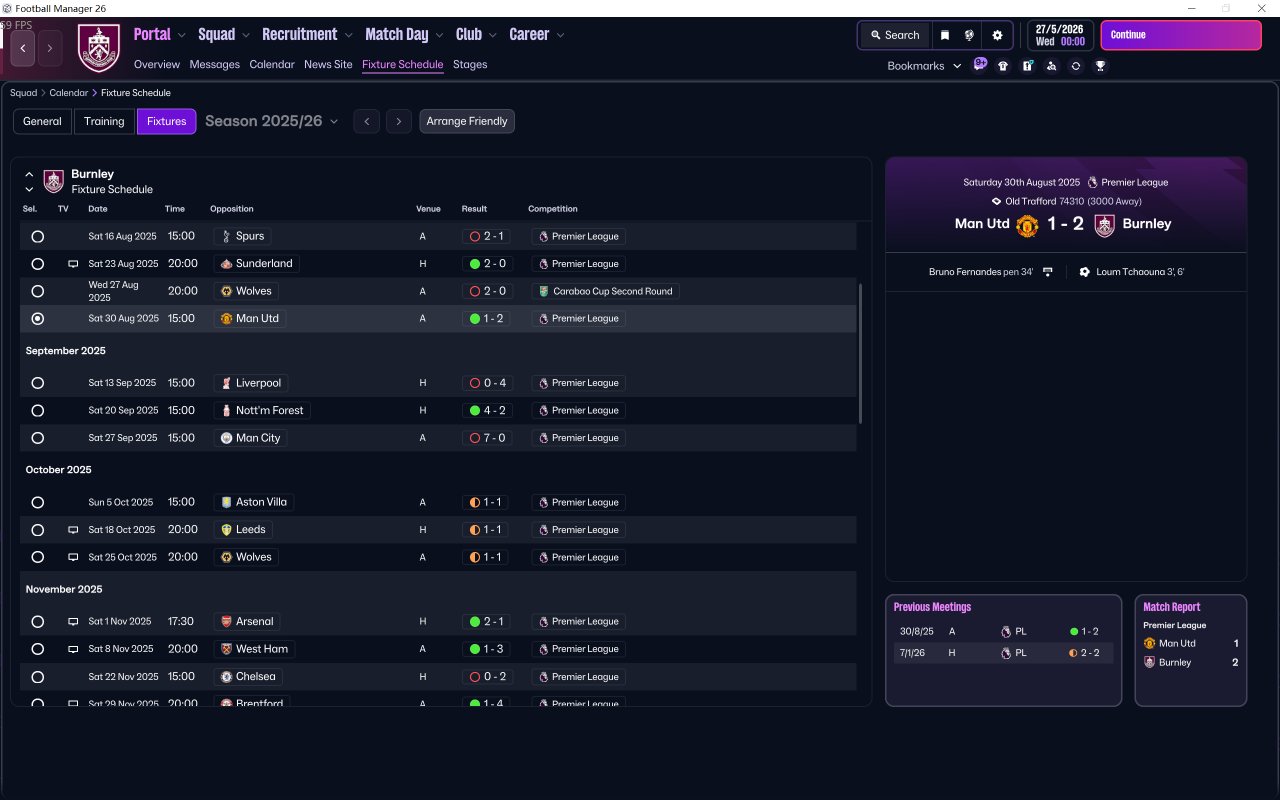Open the player search icon in the bookmarks bar
The image size is (1280, 800).
[x=1051, y=66]
